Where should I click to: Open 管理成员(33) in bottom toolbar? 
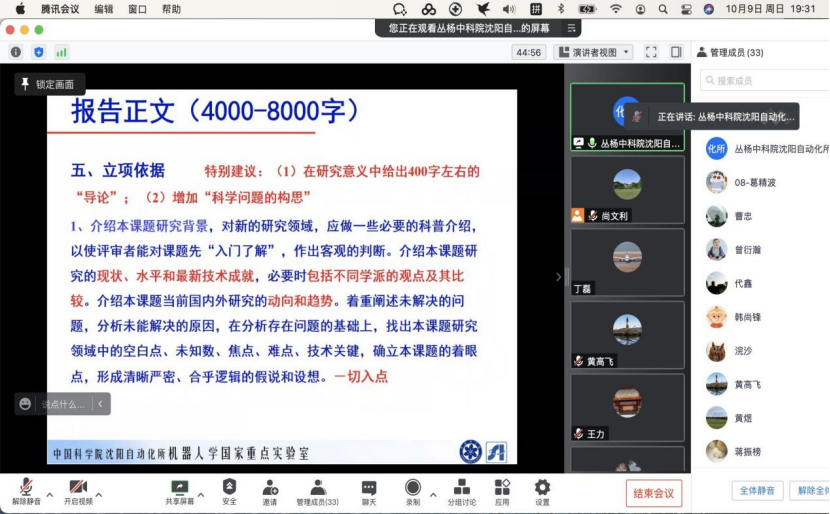point(317,491)
